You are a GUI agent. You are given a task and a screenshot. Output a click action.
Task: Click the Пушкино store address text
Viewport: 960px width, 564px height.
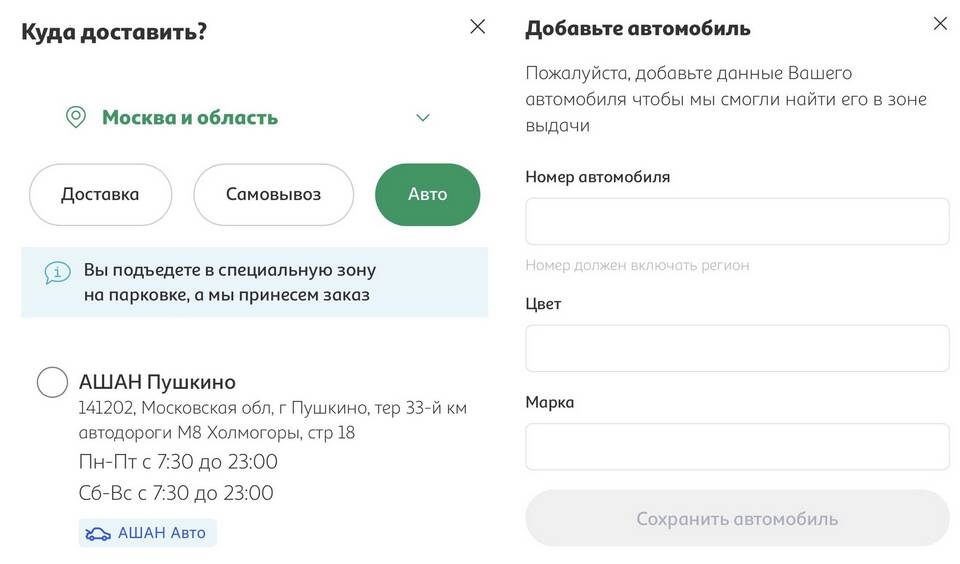tap(272, 420)
